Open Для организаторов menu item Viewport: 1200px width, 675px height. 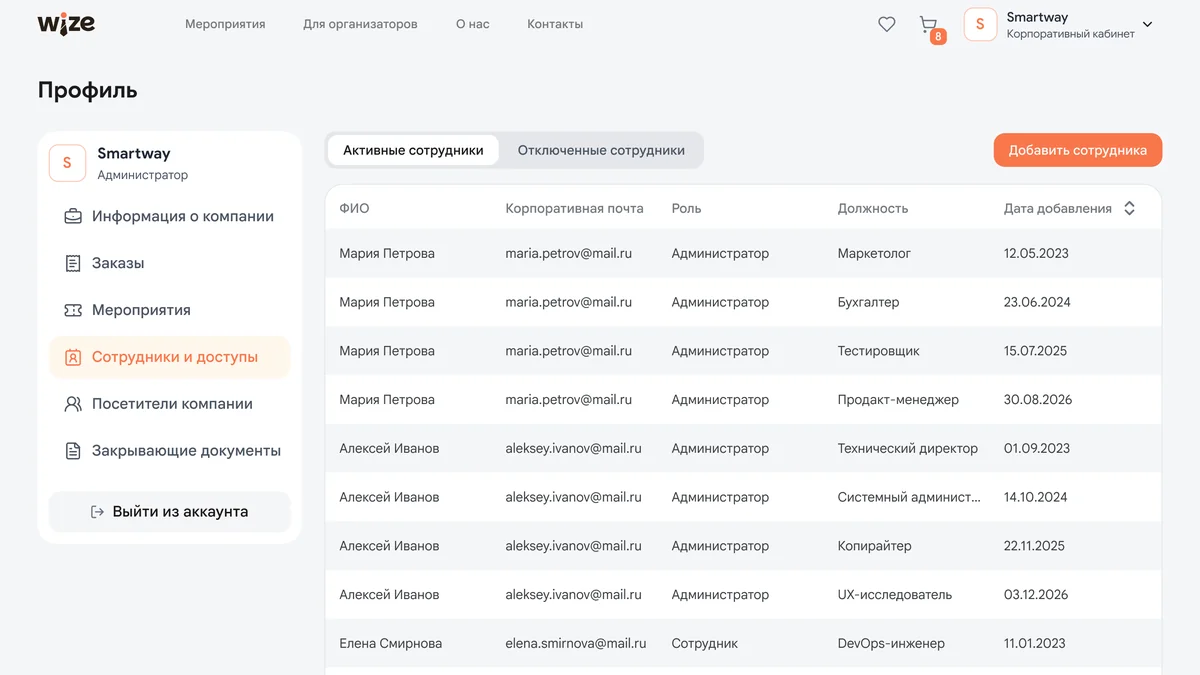[x=360, y=24]
